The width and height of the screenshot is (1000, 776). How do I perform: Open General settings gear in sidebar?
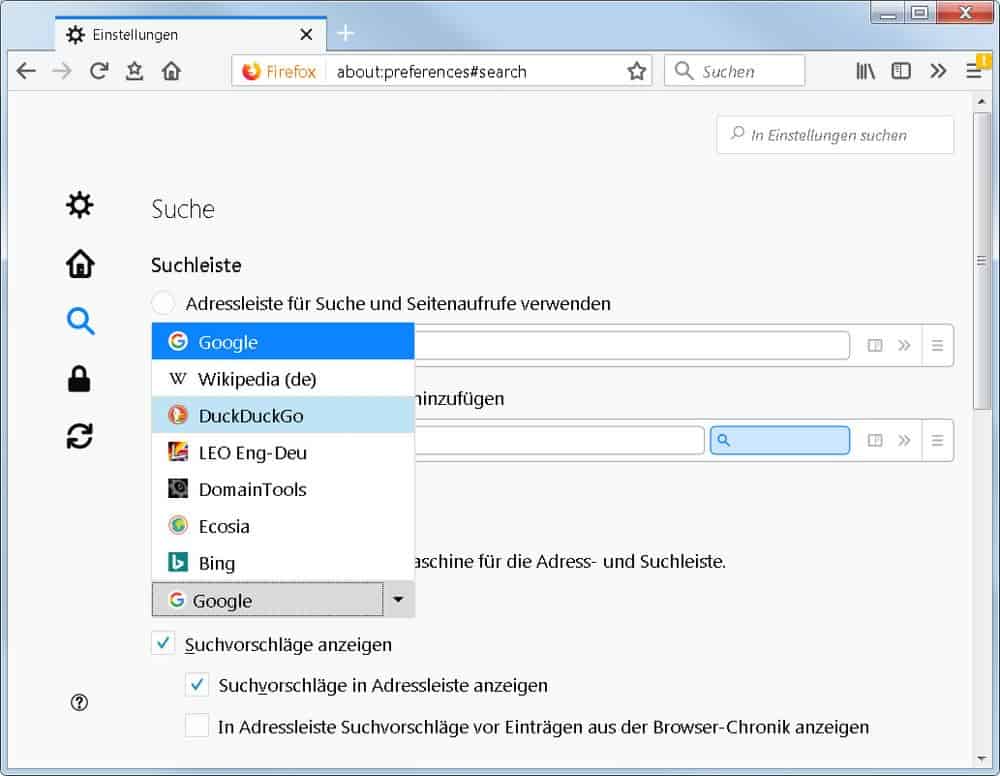[x=79, y=206]
